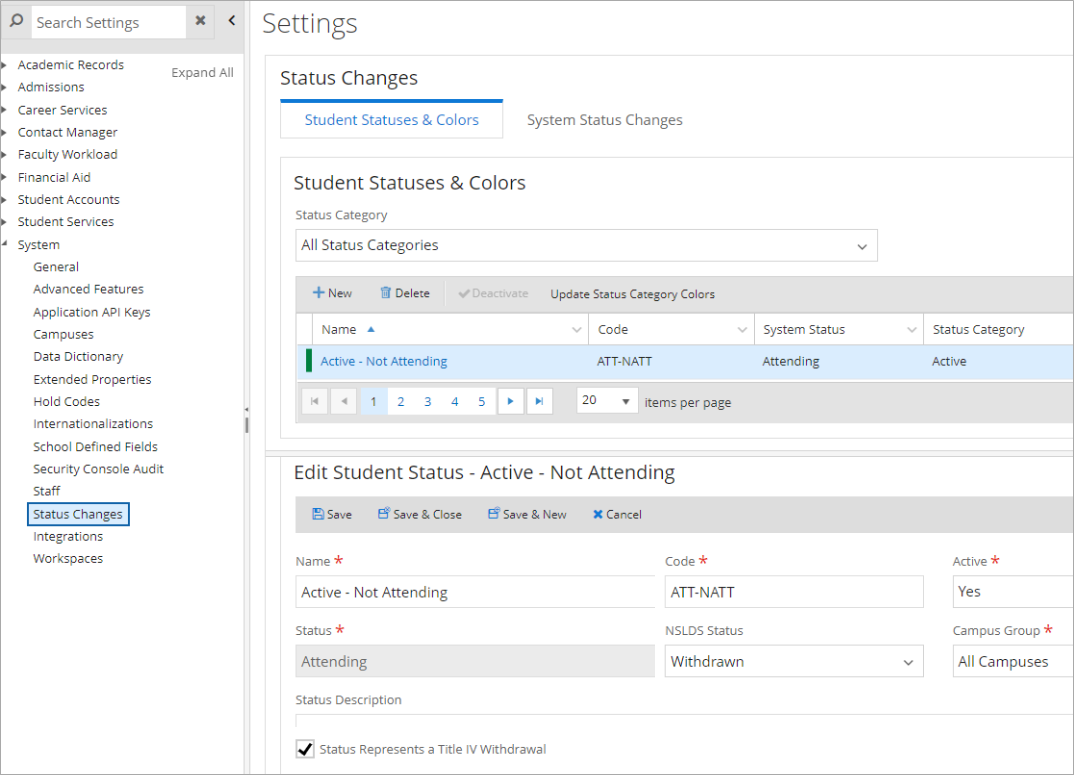1074x775 pixels.
Task: Click the sidebar splitter collapse handle
Action: (247, 410)
